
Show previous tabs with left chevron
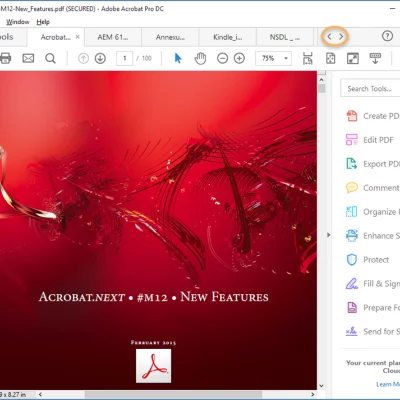pyautogui.click(x=329, y=36)
